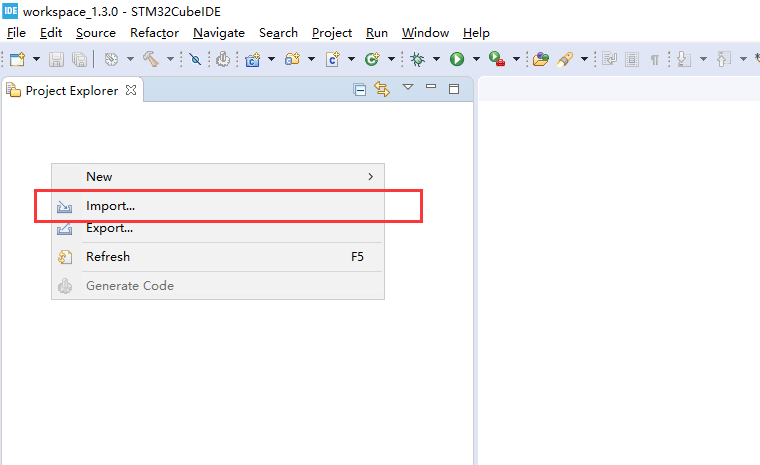Toggle the Word Wrap toolbar icon
This screenshot has height=465, width=760.
(609, 59)
